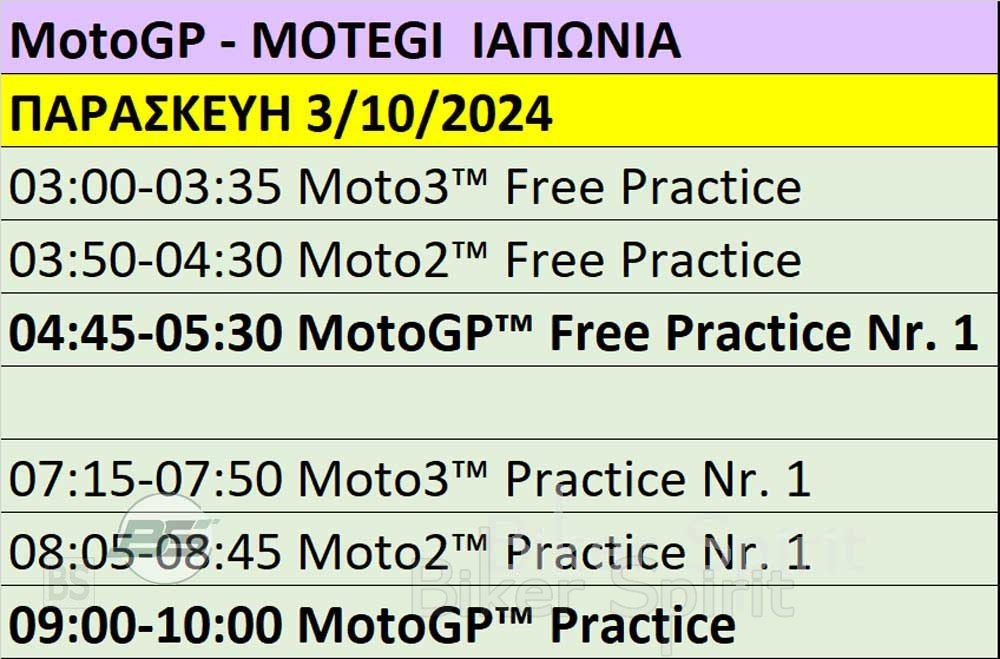Click the Moto2™ Free Practice label

pos(550,260)
